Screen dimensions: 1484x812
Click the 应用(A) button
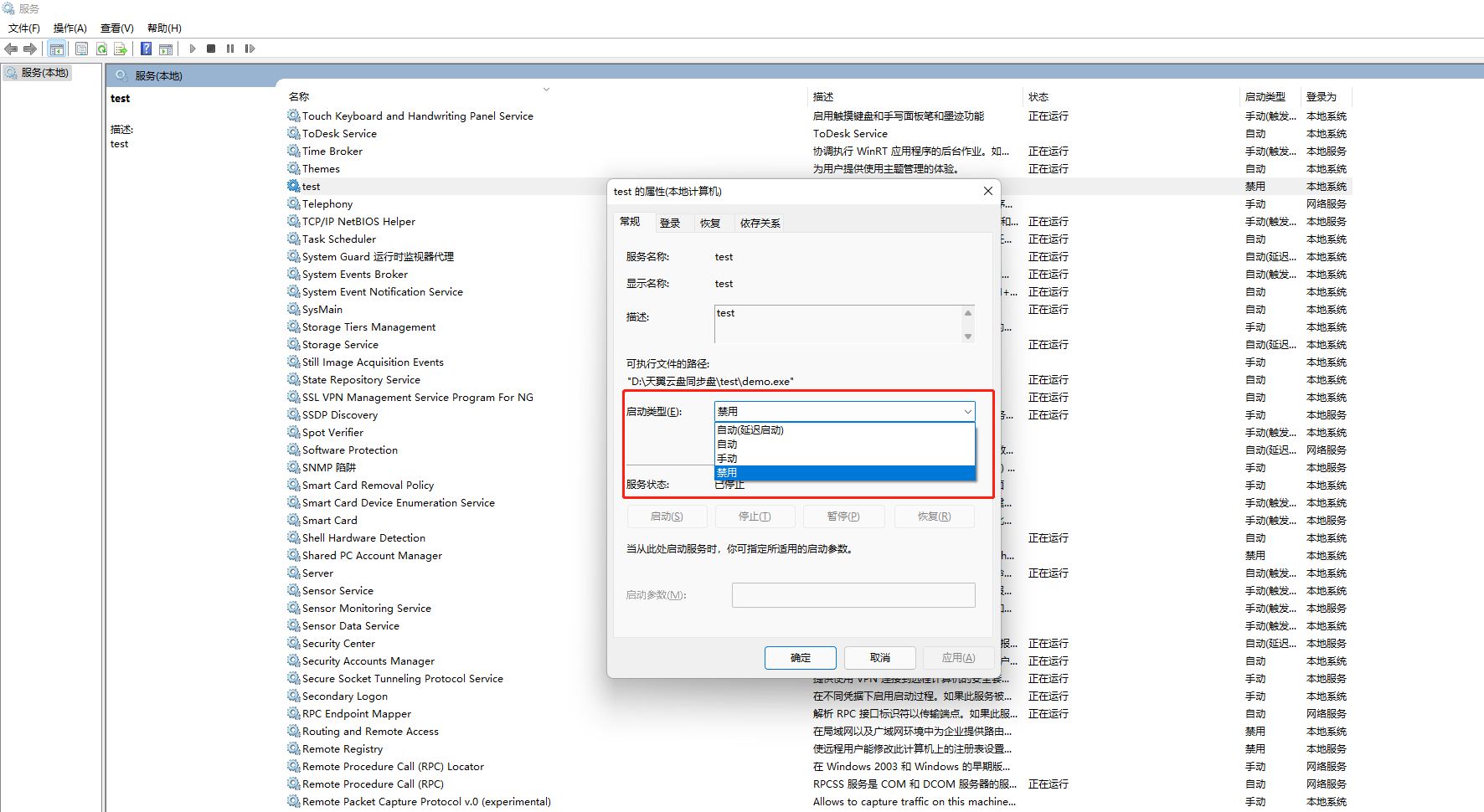tap(958, 658)
